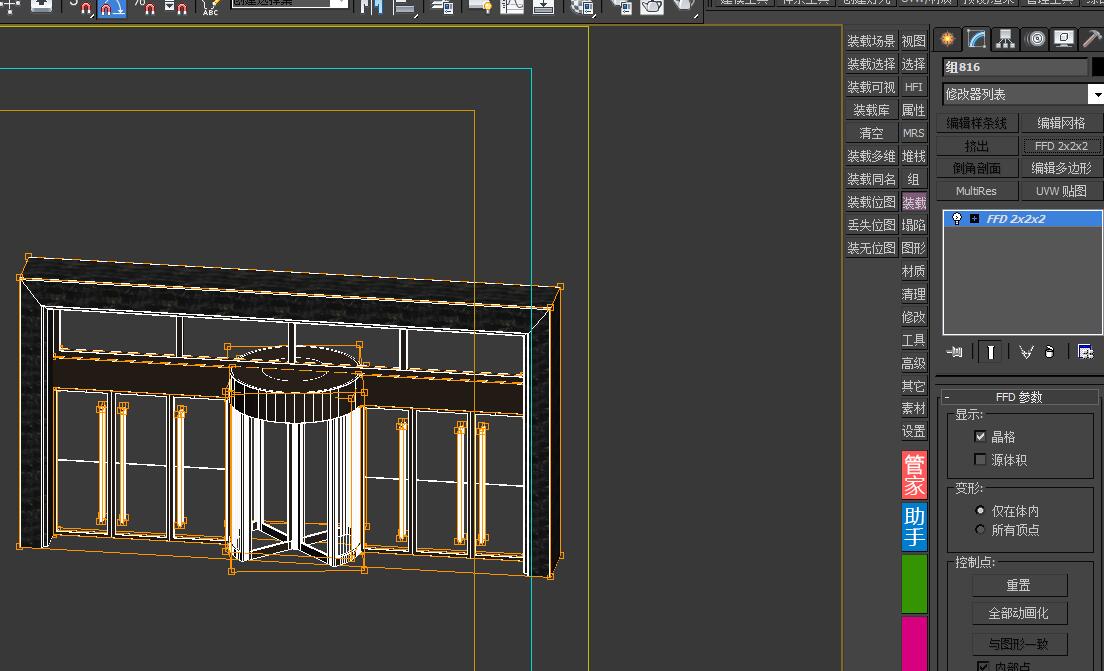The height and width of the screenshot is (671, 1104).
Task: Toggle FFD 2x2x2 modifier lightbulb
Action: 957,218
